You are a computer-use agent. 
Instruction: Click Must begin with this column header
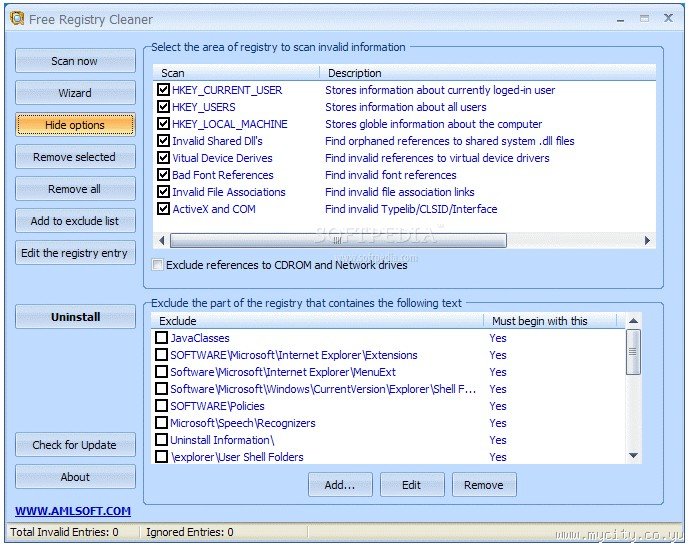(x=550, y=321)
